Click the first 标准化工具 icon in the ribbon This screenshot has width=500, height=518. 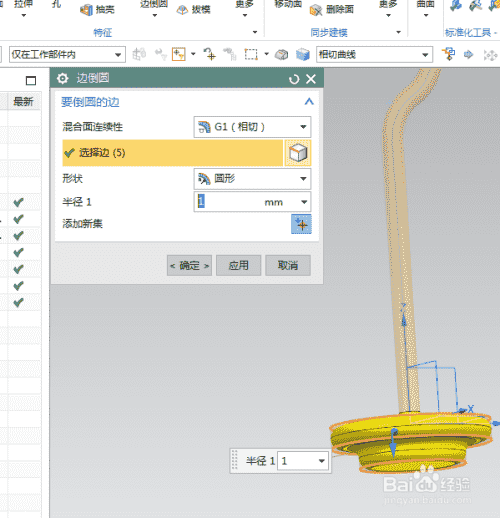455,6
